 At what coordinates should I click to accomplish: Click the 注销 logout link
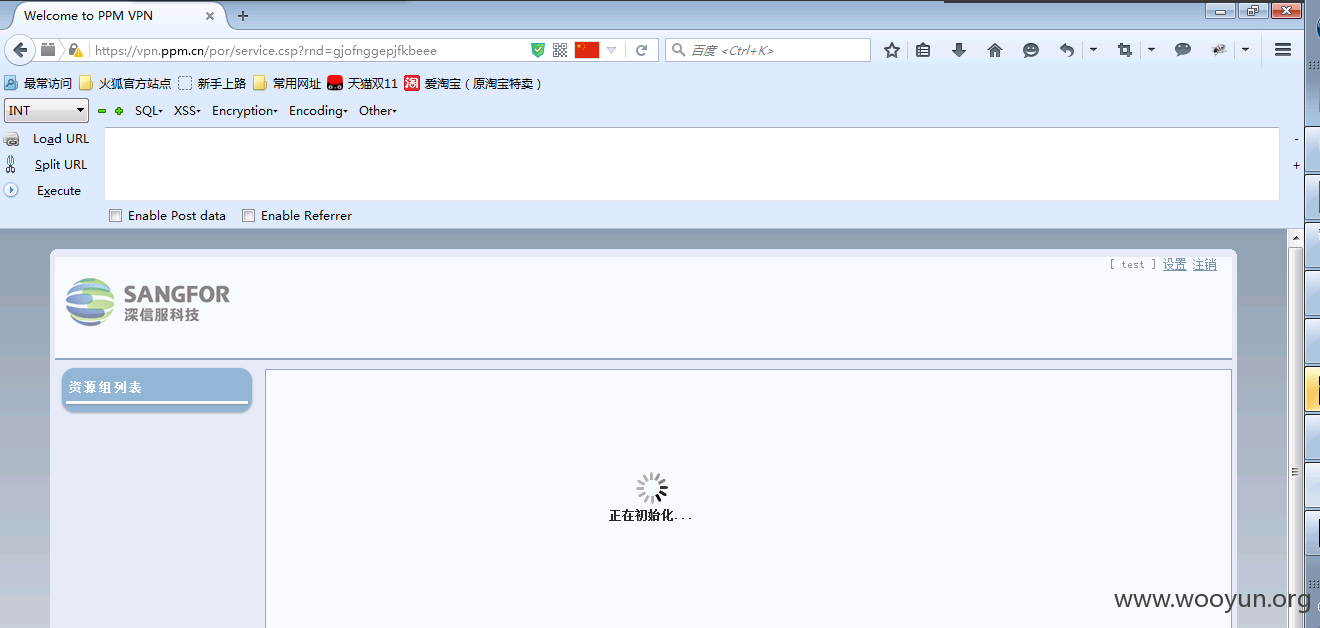1204,265
